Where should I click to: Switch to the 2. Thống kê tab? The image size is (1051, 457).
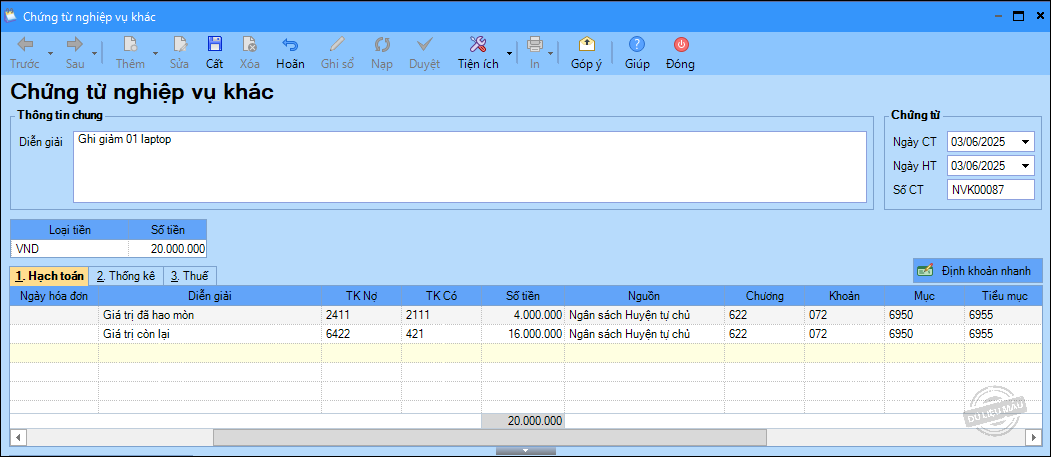pos(125,275)
